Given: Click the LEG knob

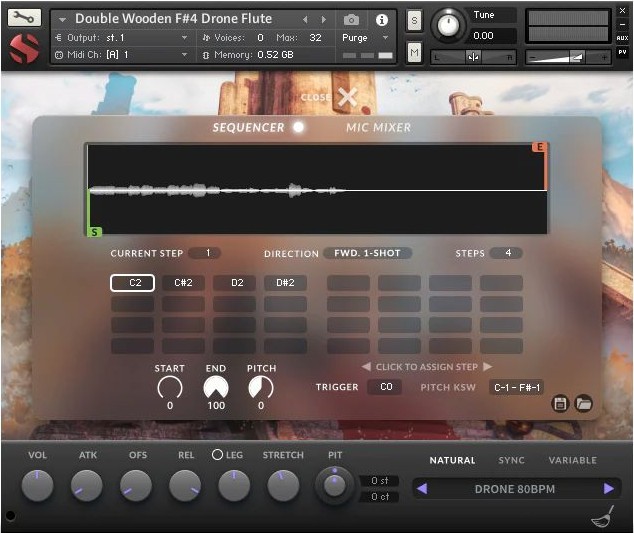Looking at the screenshot, I should [x=234, y=485].
